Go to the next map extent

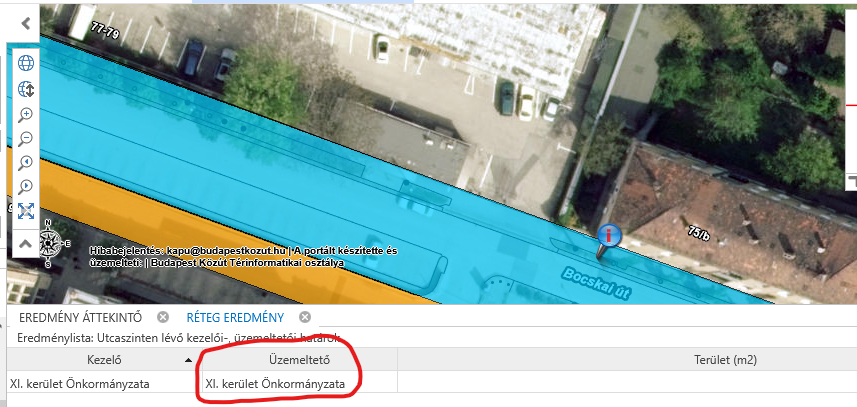[26, 187]
